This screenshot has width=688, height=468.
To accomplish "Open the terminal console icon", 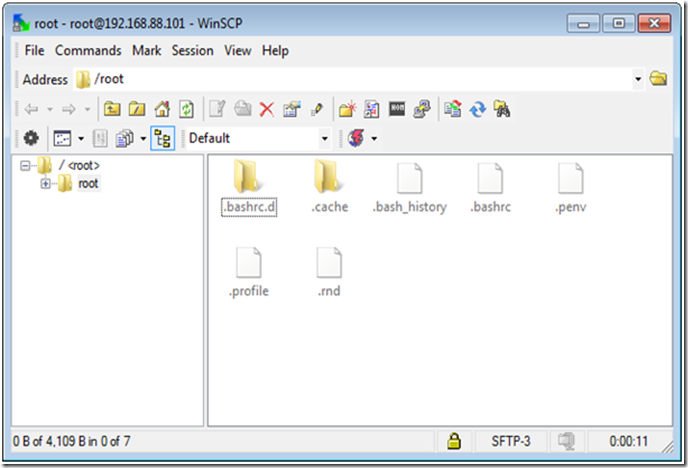I will click(397, 108).
